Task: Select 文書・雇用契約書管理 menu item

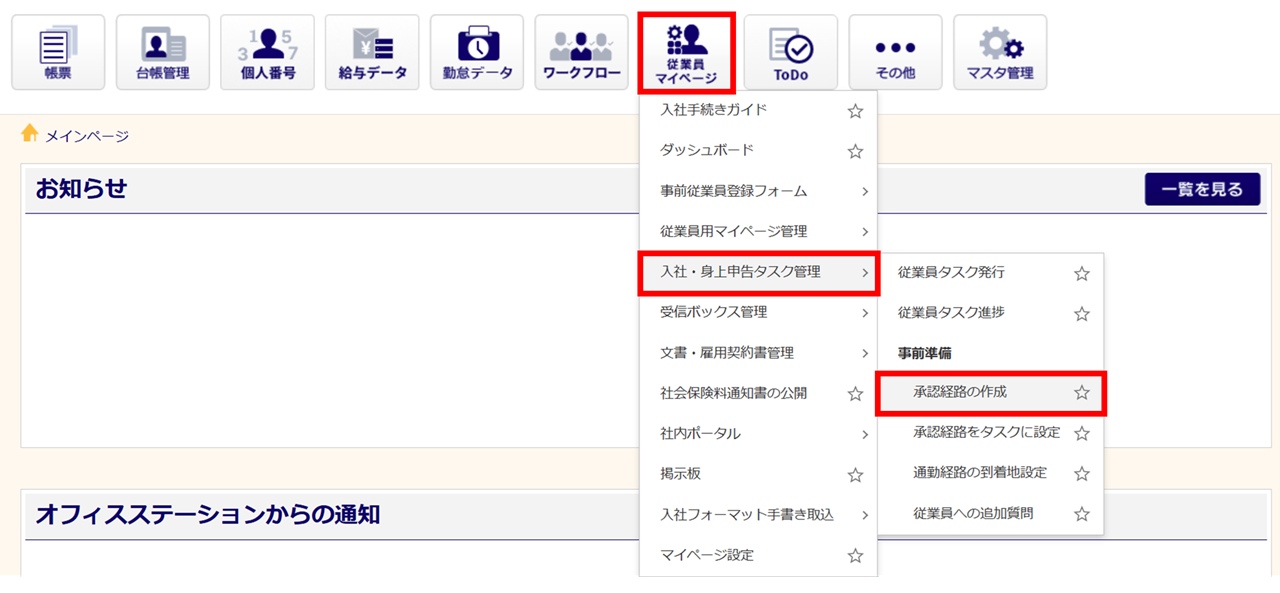Action: click(x=758, y=353)
